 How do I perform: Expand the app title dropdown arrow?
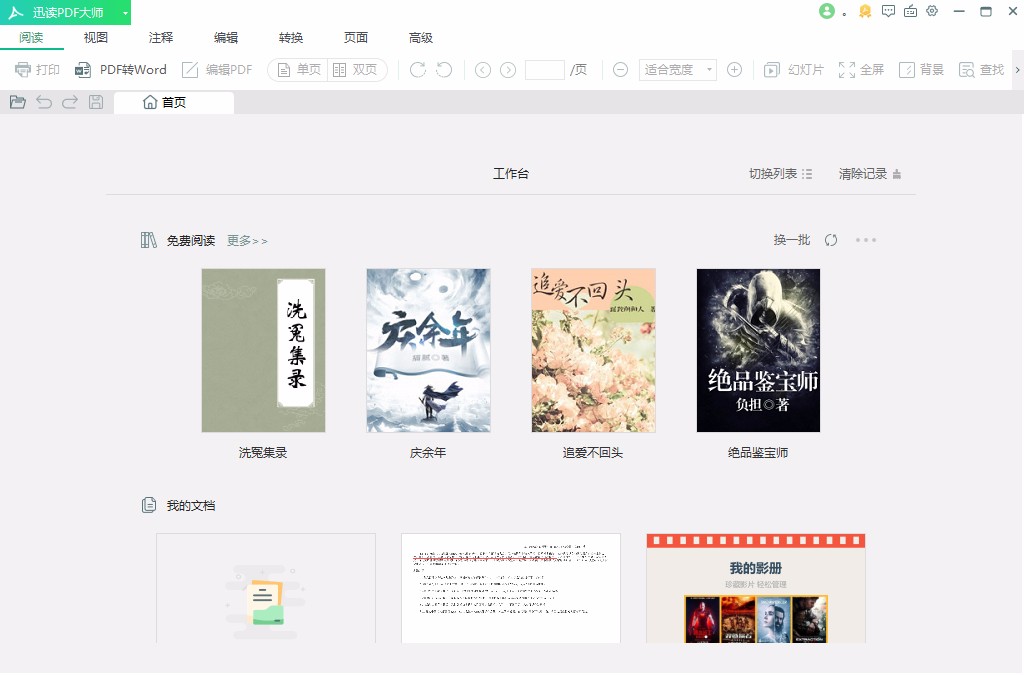click(124, 12)
